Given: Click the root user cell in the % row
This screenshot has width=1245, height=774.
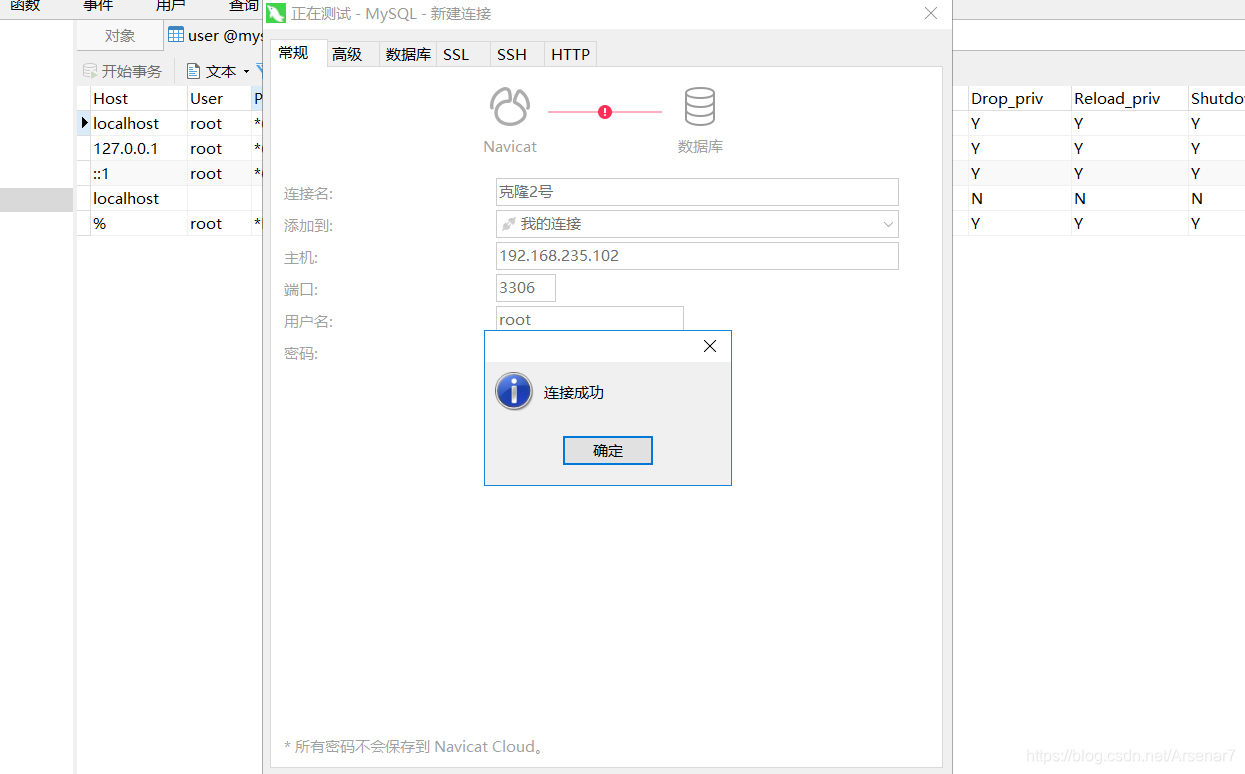Looking at the screenshot, I should tap(219, 223).
